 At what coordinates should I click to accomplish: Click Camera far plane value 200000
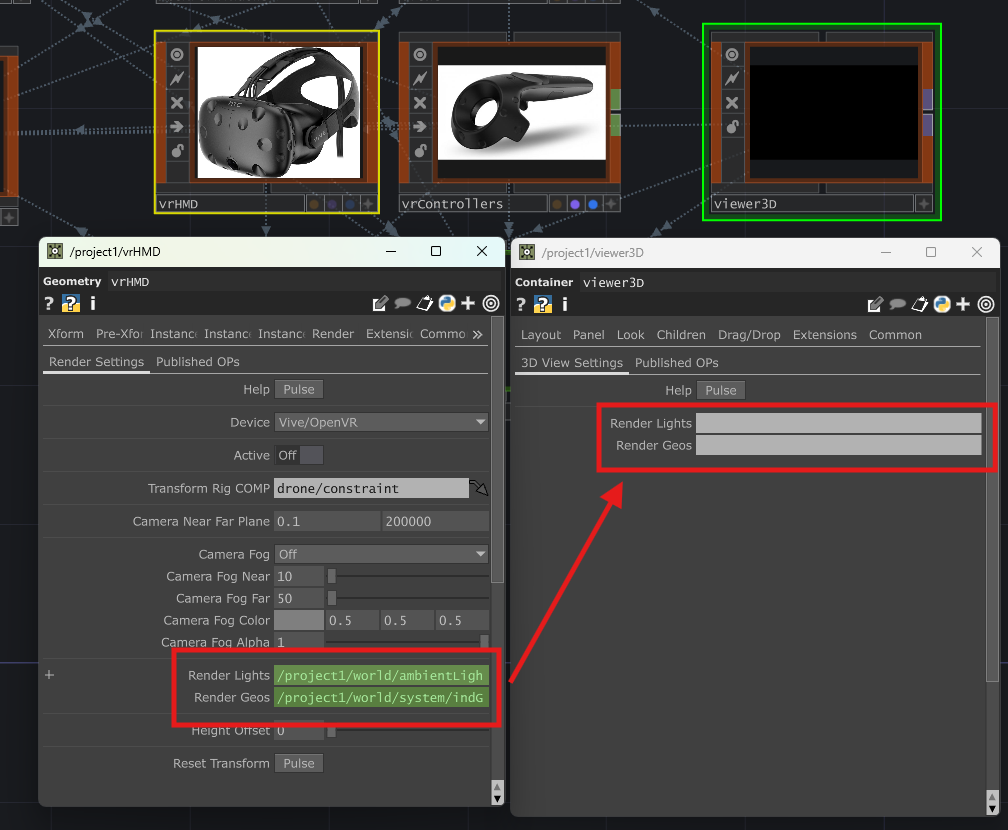tap(435, 521)
